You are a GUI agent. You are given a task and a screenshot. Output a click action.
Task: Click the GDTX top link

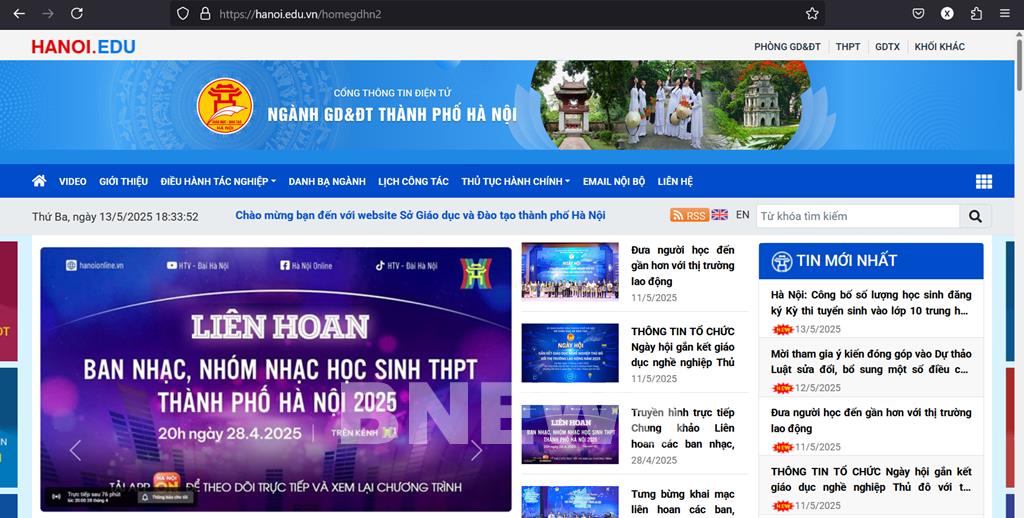(x=888, y=46)
